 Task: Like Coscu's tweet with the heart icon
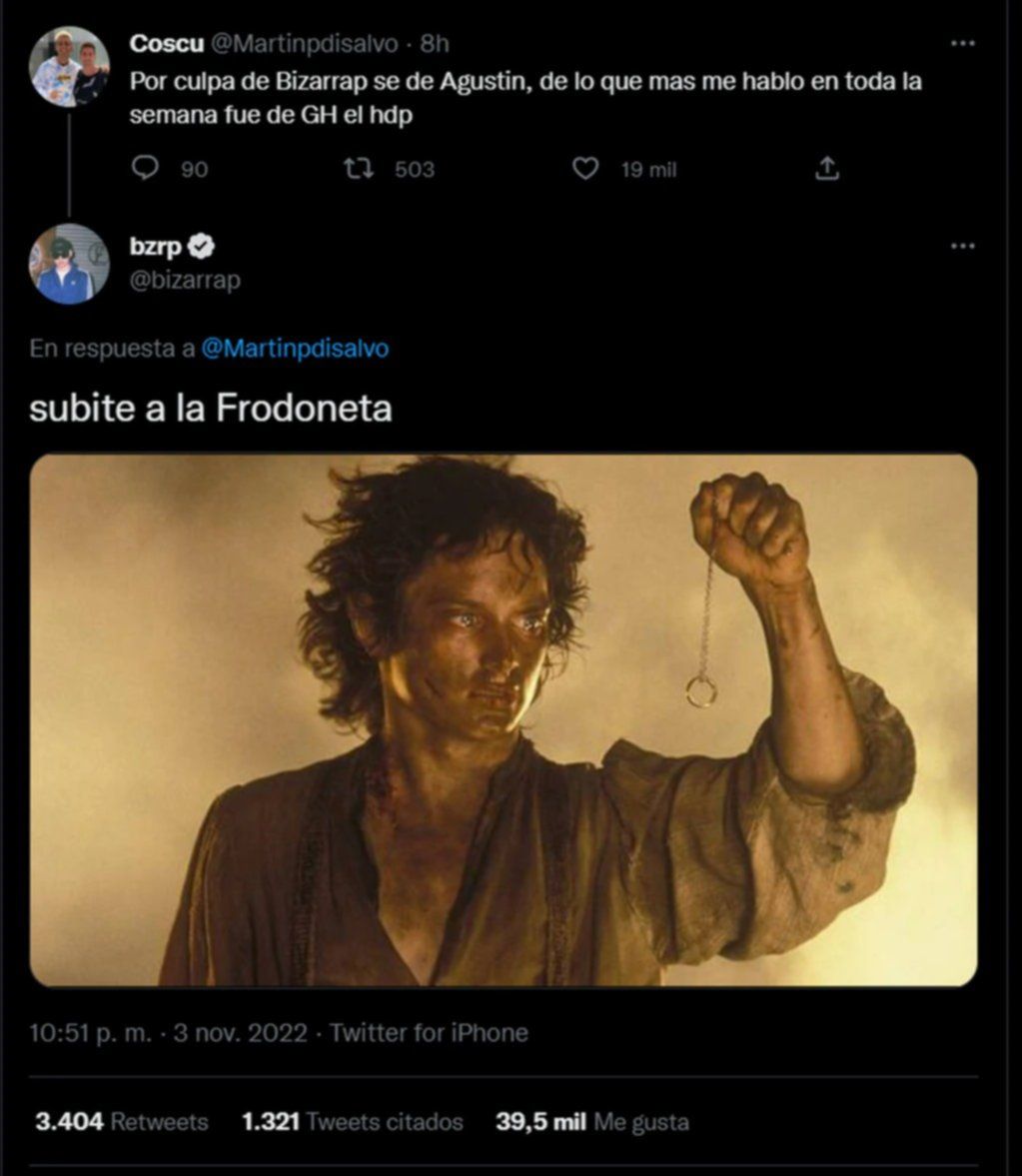click(584, 169)
